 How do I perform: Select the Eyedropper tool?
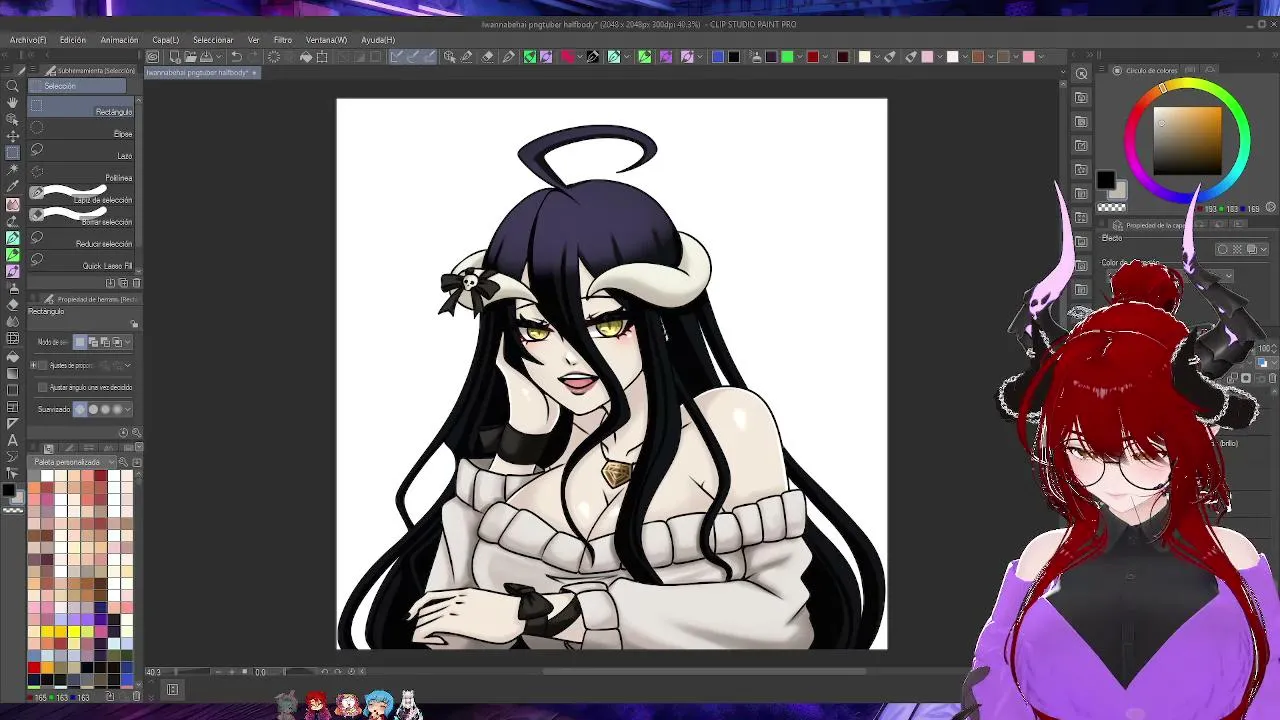pyautogui.click(x=12, y=186)
